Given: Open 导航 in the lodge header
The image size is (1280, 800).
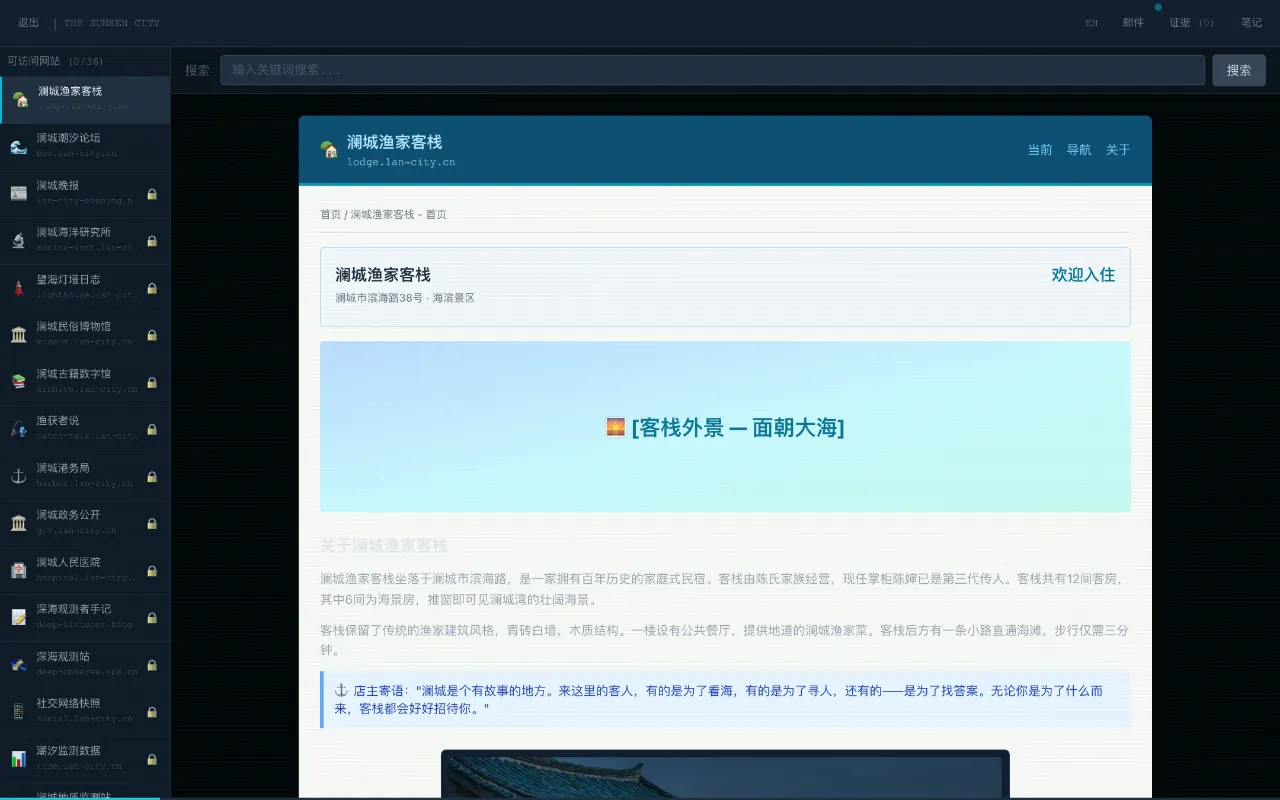Looking at the screenshot, I should pyautogui.click(x=1079, y=150).
